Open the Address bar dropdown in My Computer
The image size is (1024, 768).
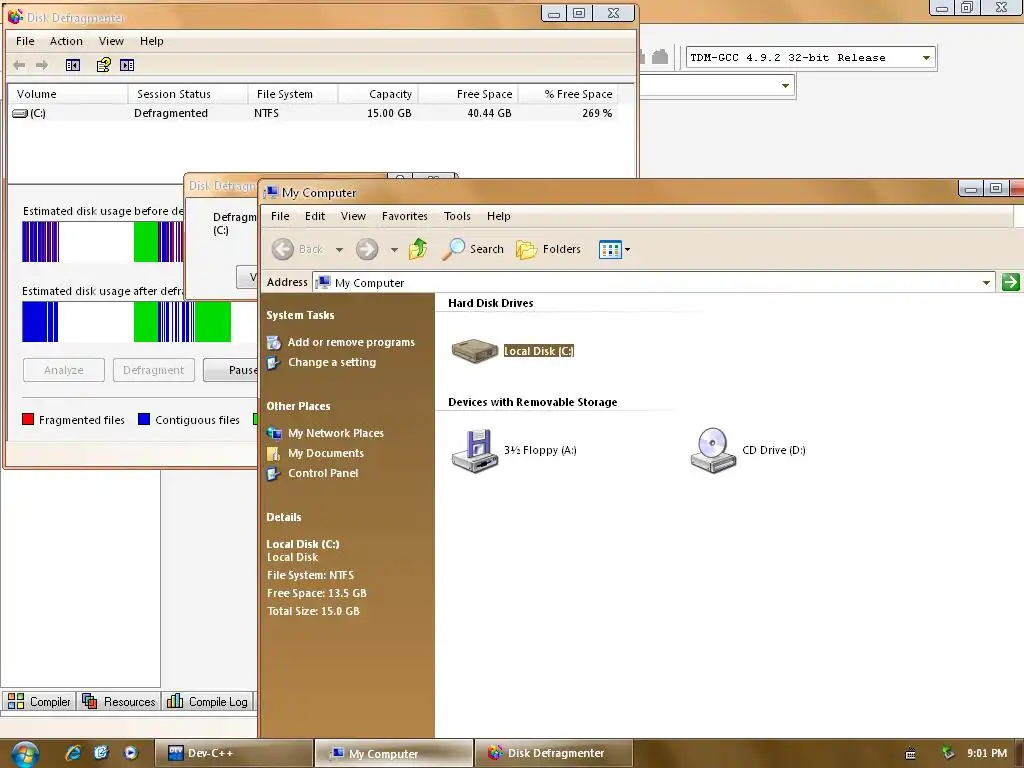point(986,283)
